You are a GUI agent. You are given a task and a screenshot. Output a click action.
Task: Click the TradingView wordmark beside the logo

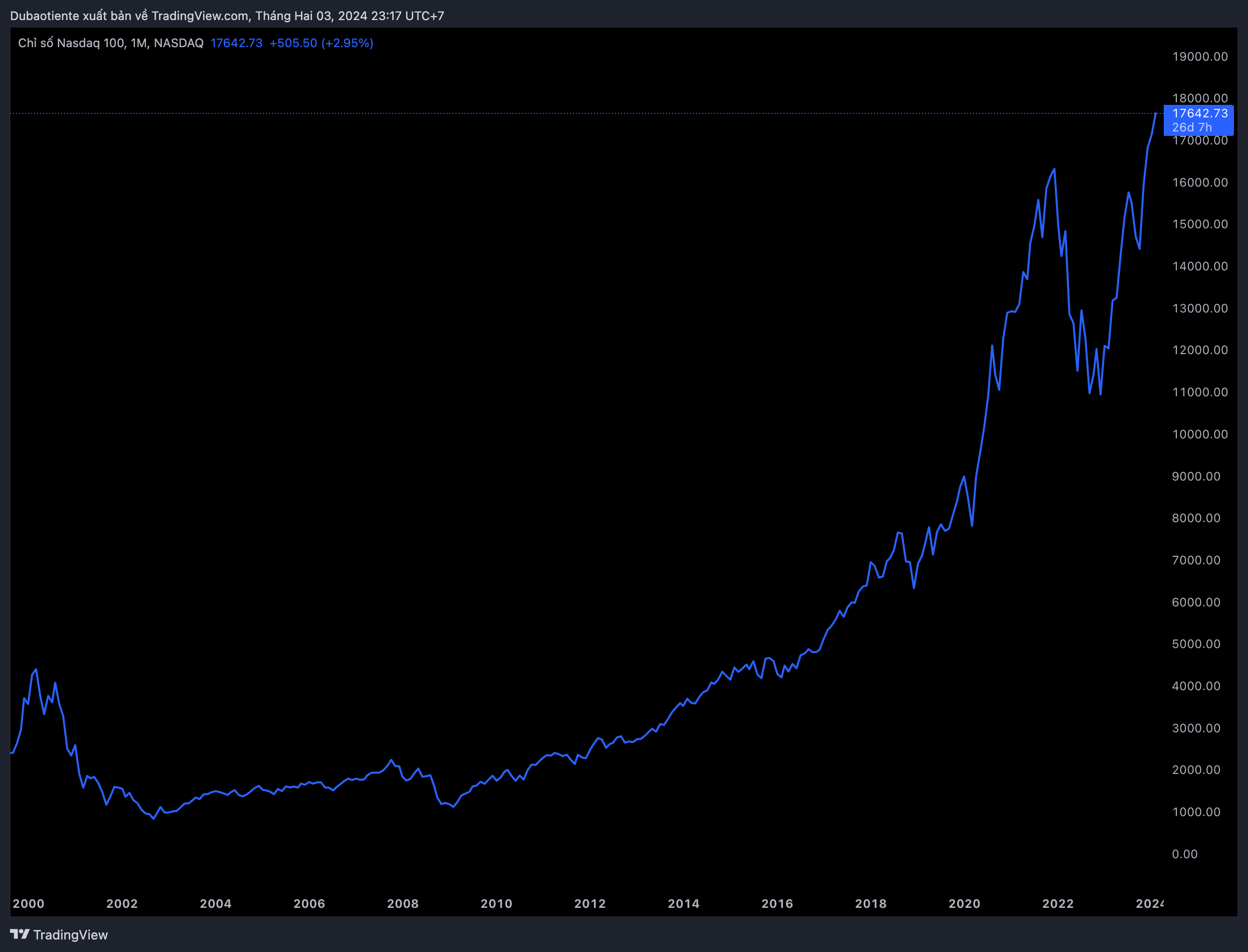(x=70, y=935)
